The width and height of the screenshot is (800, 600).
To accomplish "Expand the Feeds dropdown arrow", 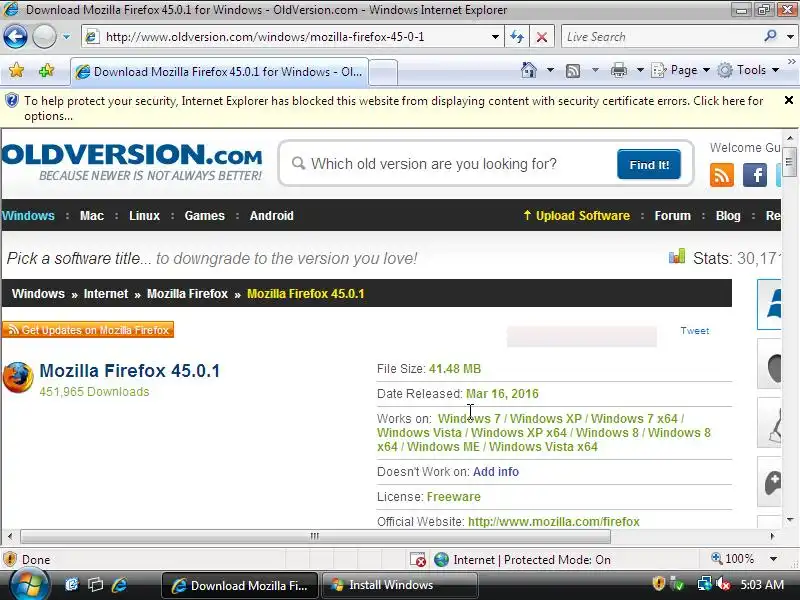I will click(595, 70).
